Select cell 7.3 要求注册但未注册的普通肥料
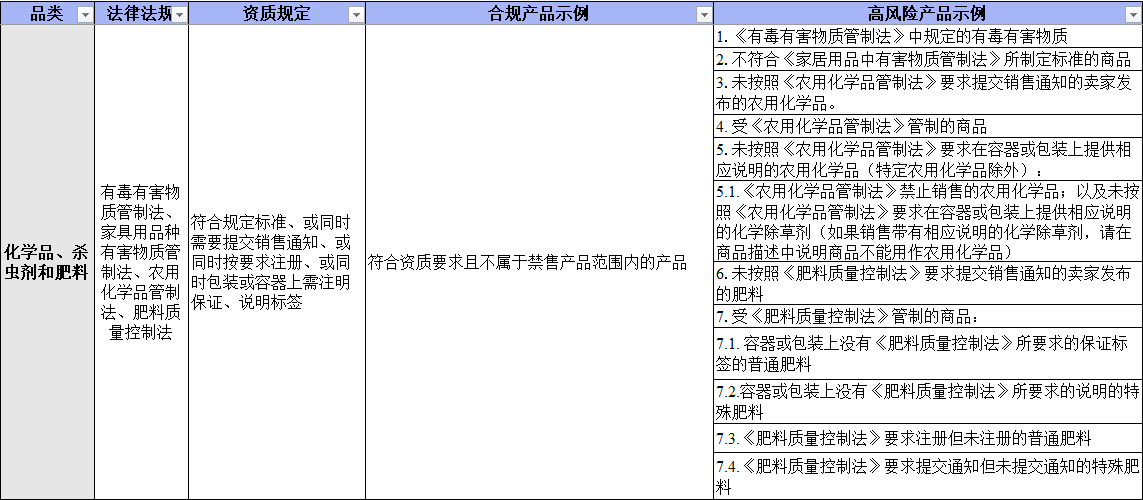This screenshot has height=500, width=1143. tap(928, 439)
